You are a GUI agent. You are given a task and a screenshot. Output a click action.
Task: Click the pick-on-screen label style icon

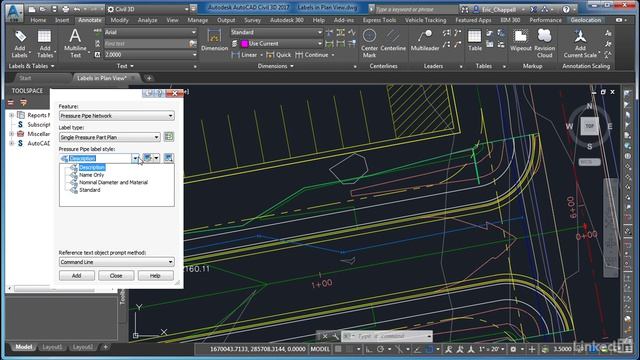(168, 158)
